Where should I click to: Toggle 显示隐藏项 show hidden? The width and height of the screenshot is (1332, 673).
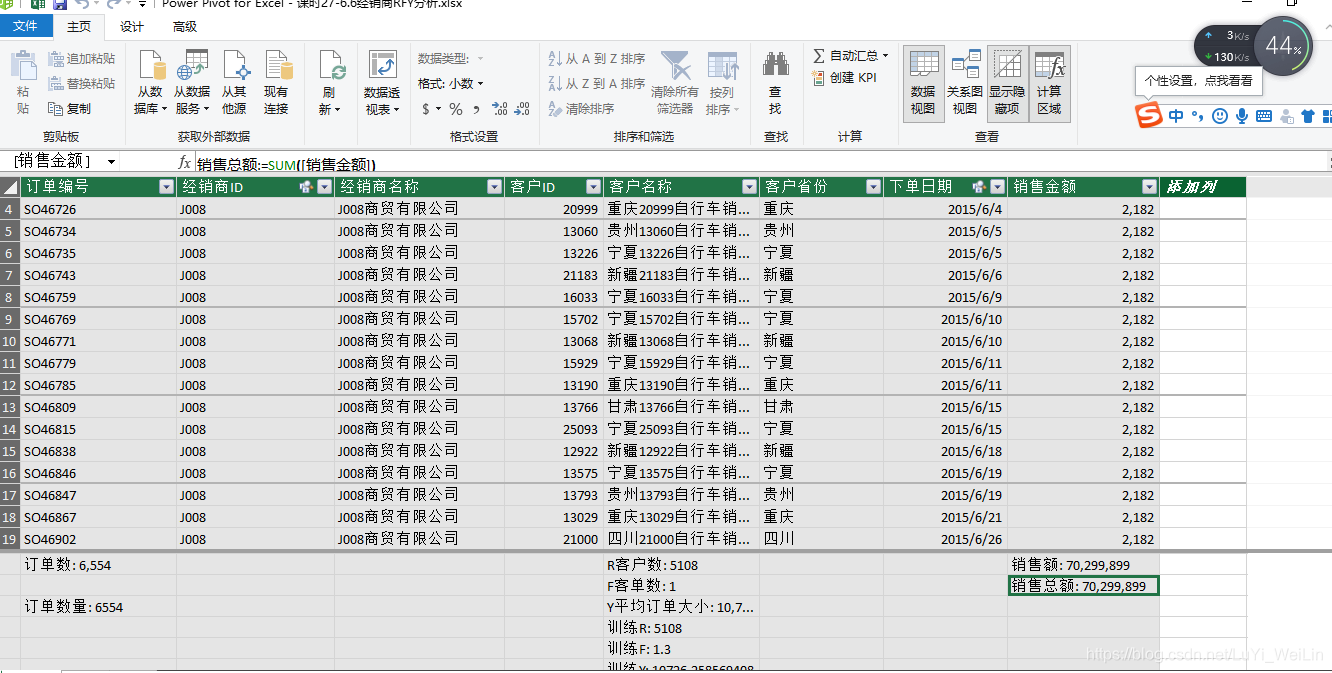pos(1007,84)
